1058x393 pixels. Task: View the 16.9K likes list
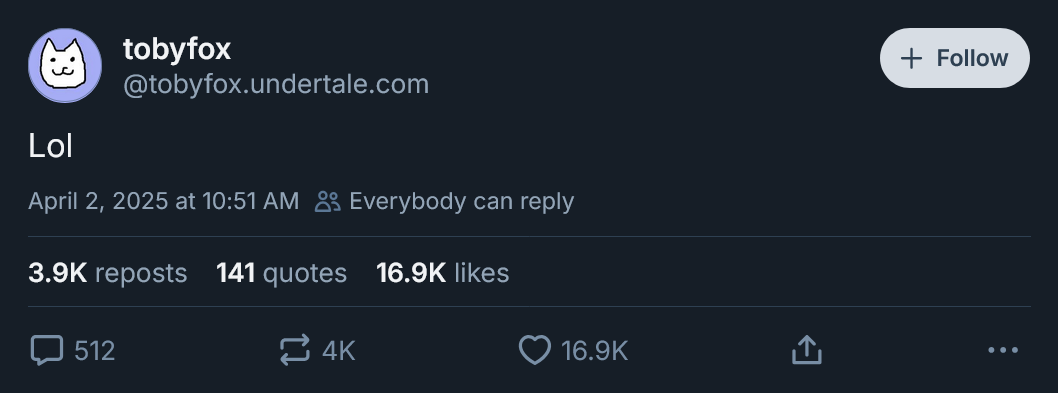[x=443, y=273]
